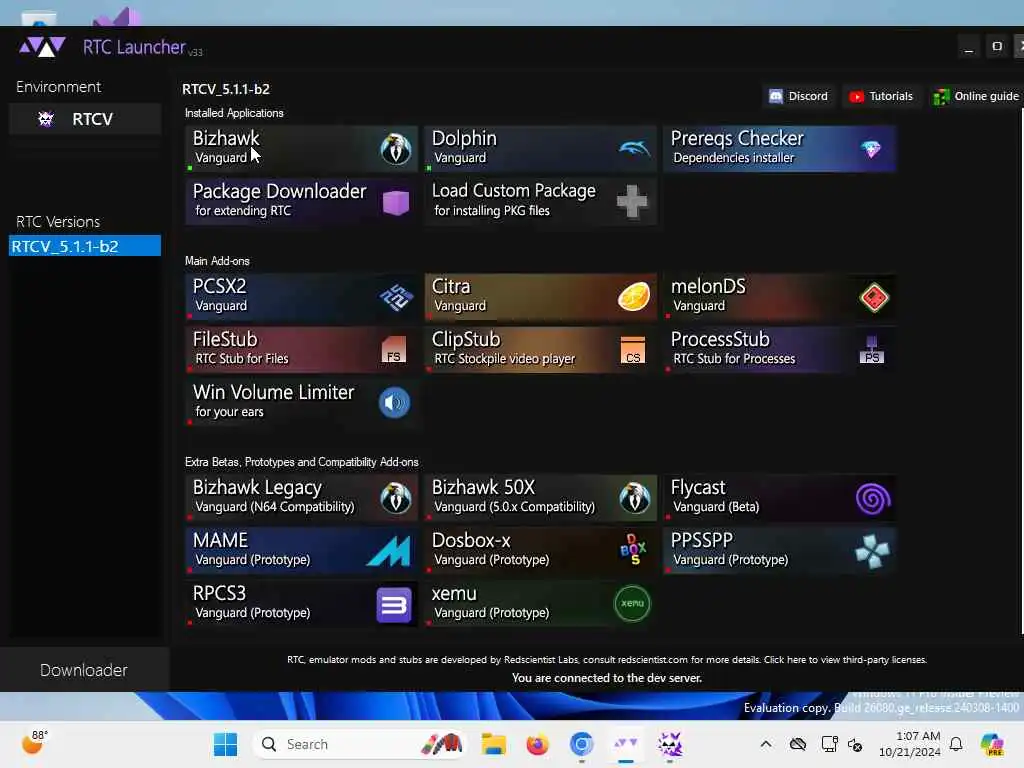Open the Downloader section
This screenshot has width=1024, height=768.
tap(84, 670)
